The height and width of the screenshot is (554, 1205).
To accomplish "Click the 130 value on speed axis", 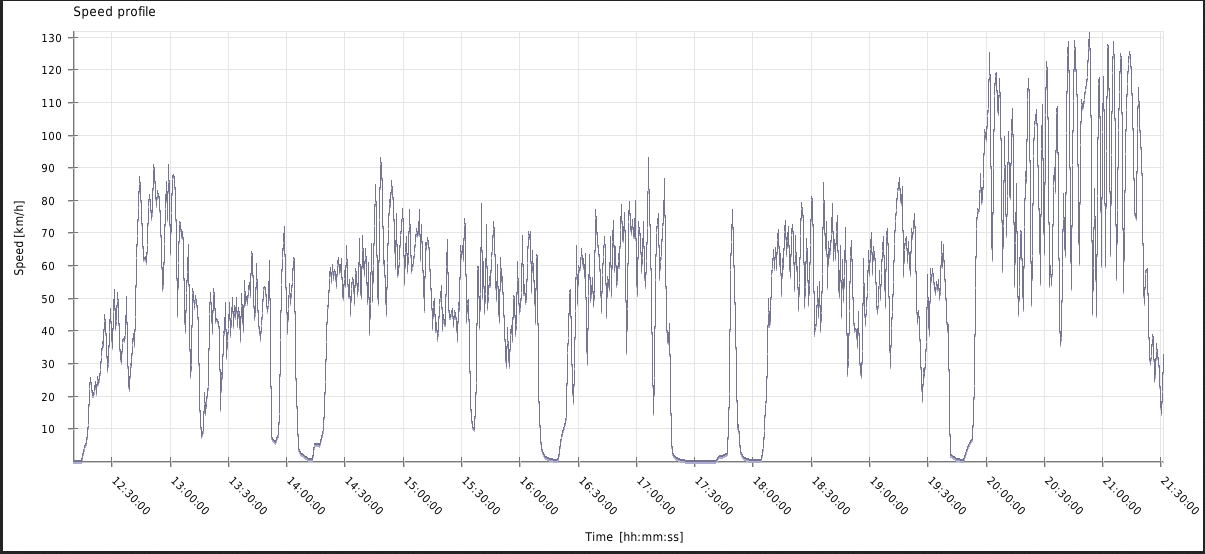I will (52, 38).
